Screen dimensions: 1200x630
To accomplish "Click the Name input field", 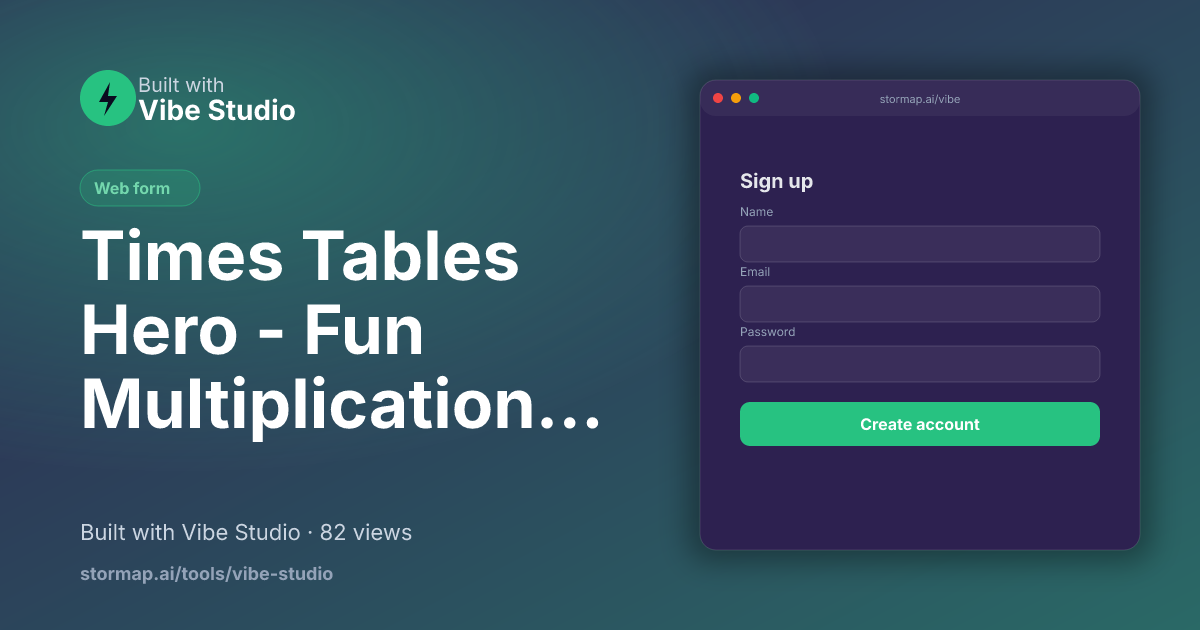I will [920, 244].
